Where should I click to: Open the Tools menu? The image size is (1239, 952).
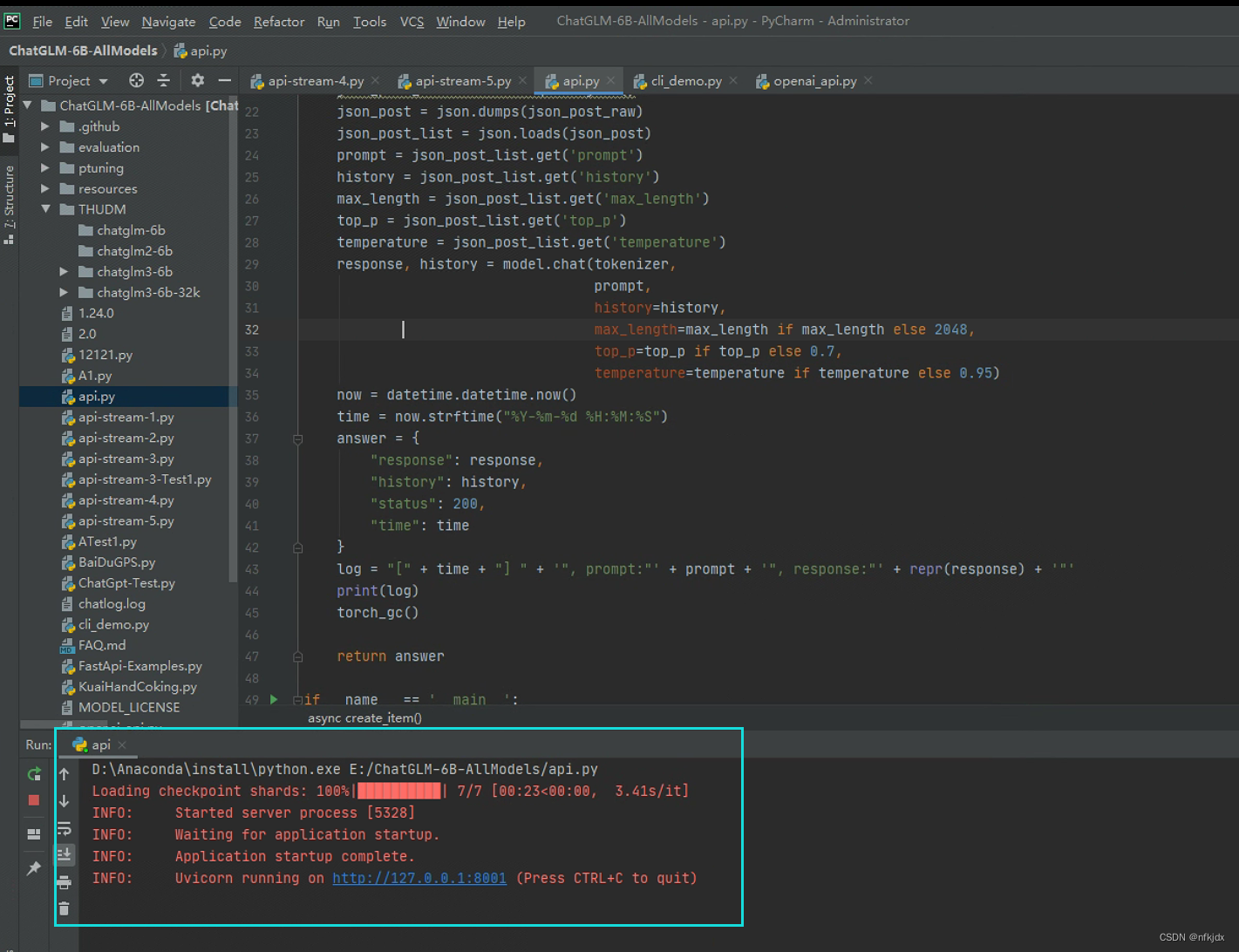(x=370, y=21)
